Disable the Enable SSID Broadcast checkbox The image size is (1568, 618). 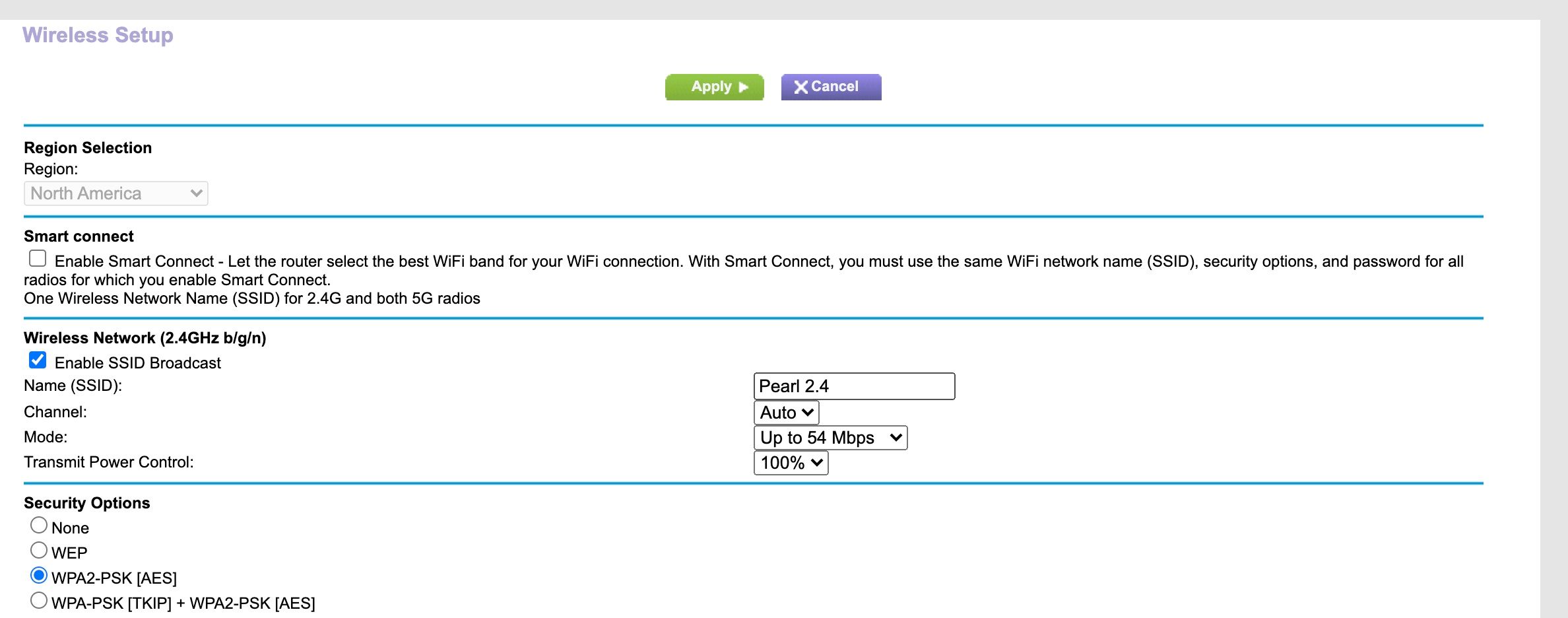click(x=38, y=359)
